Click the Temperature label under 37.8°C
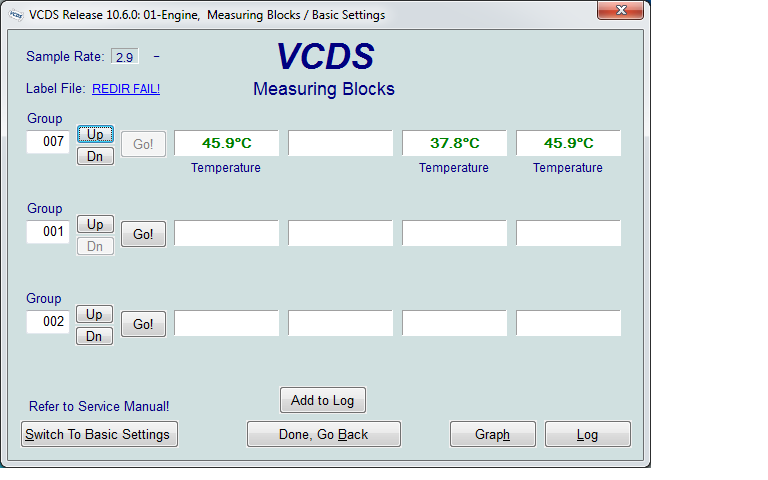768x480 pixels. tap(454, 168)
